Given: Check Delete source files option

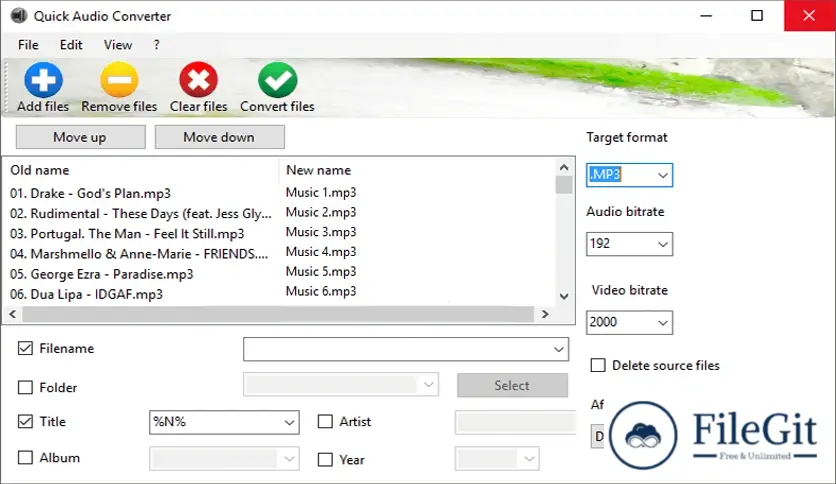Looking at the screenshot, I should point(598,365).
